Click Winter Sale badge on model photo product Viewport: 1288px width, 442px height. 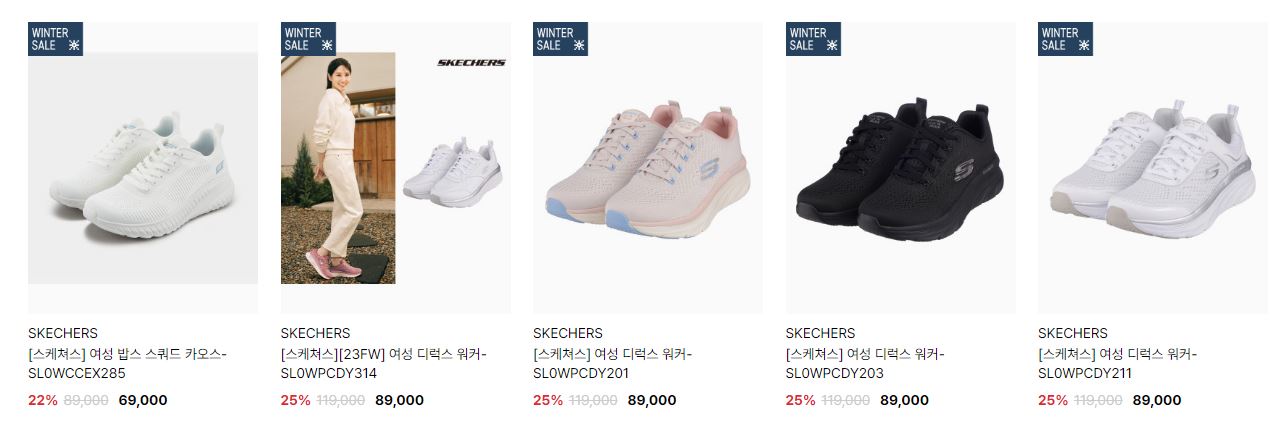(308, 39)
